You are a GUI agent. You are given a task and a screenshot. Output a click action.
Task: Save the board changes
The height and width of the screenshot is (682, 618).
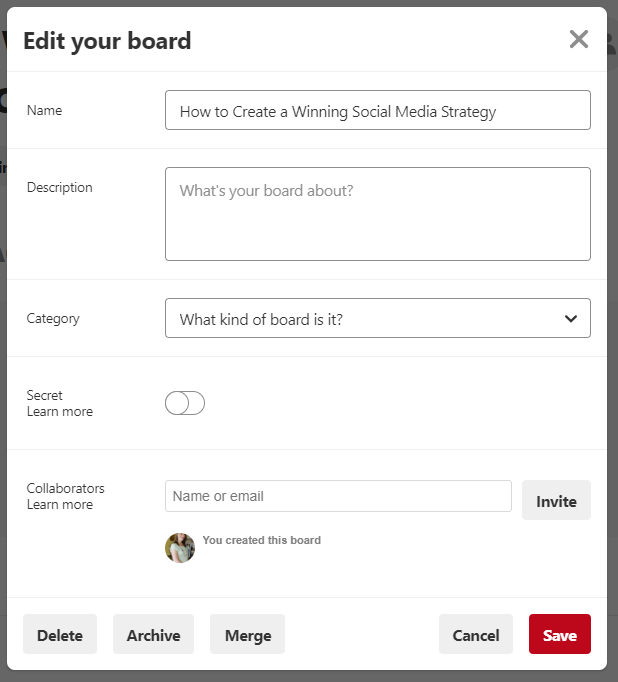coord(559,635)
